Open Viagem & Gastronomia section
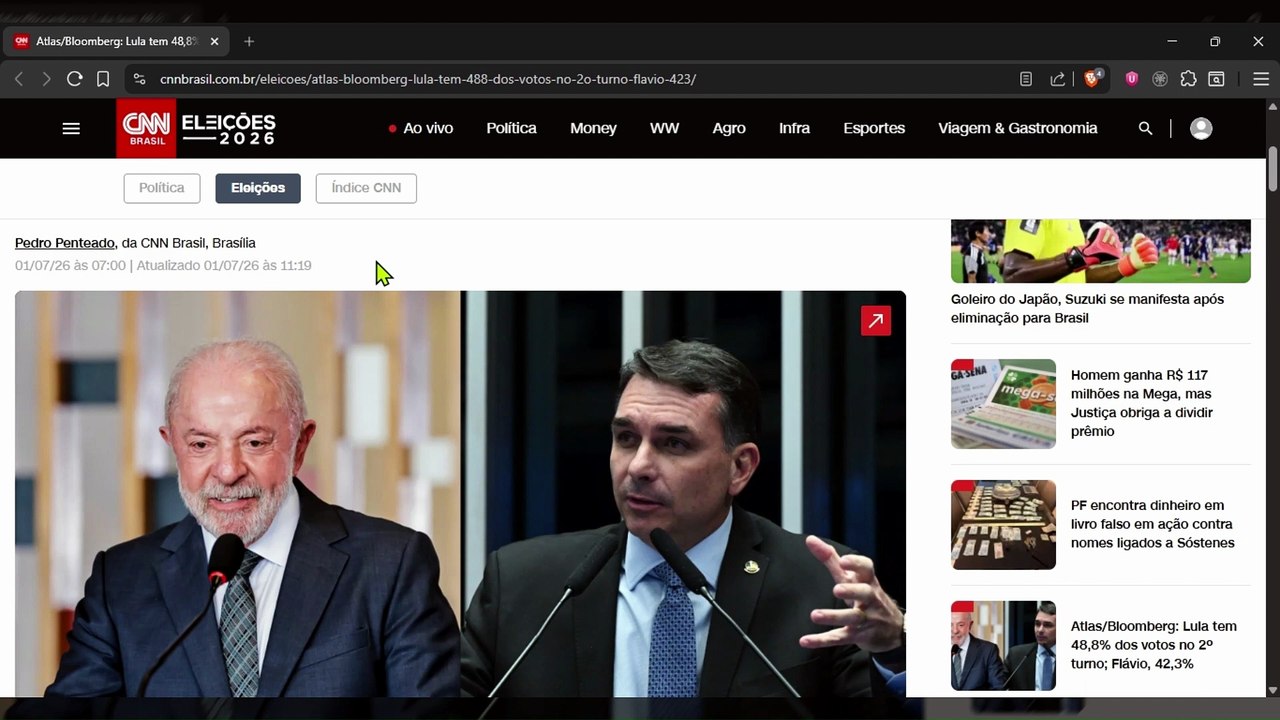1280x720 pixels. 1017,128
